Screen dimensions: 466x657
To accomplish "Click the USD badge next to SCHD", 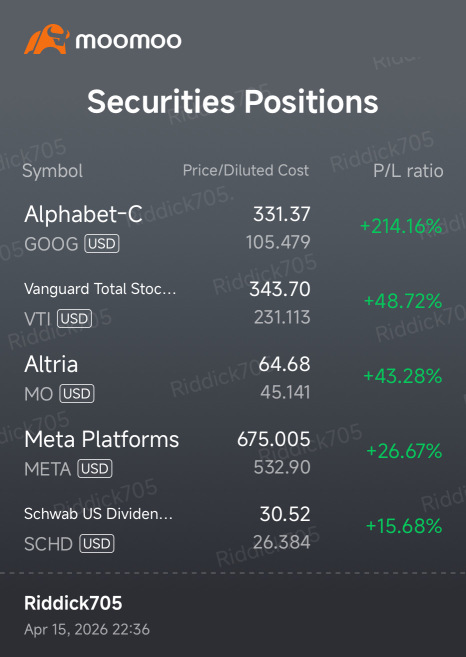I will click(x=97, y=544).
